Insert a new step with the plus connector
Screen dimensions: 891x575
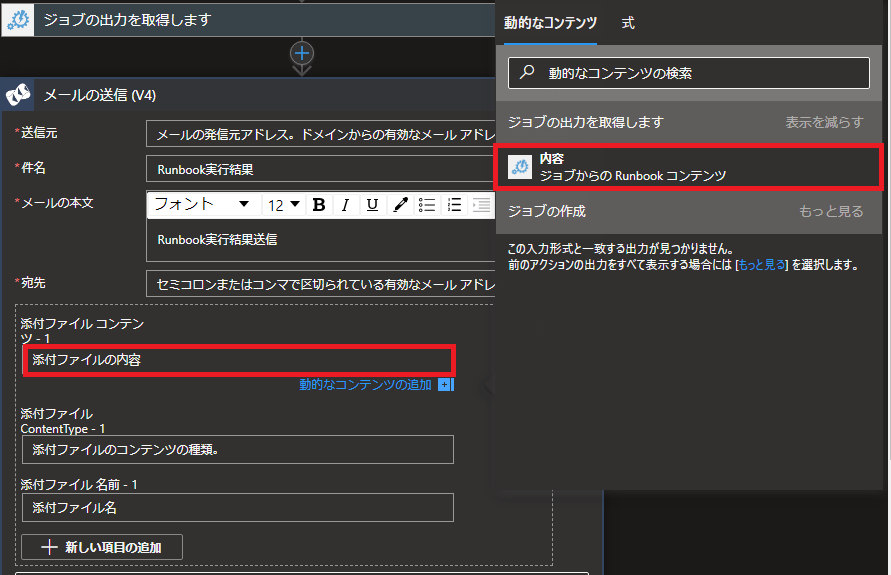pos(302,54)
